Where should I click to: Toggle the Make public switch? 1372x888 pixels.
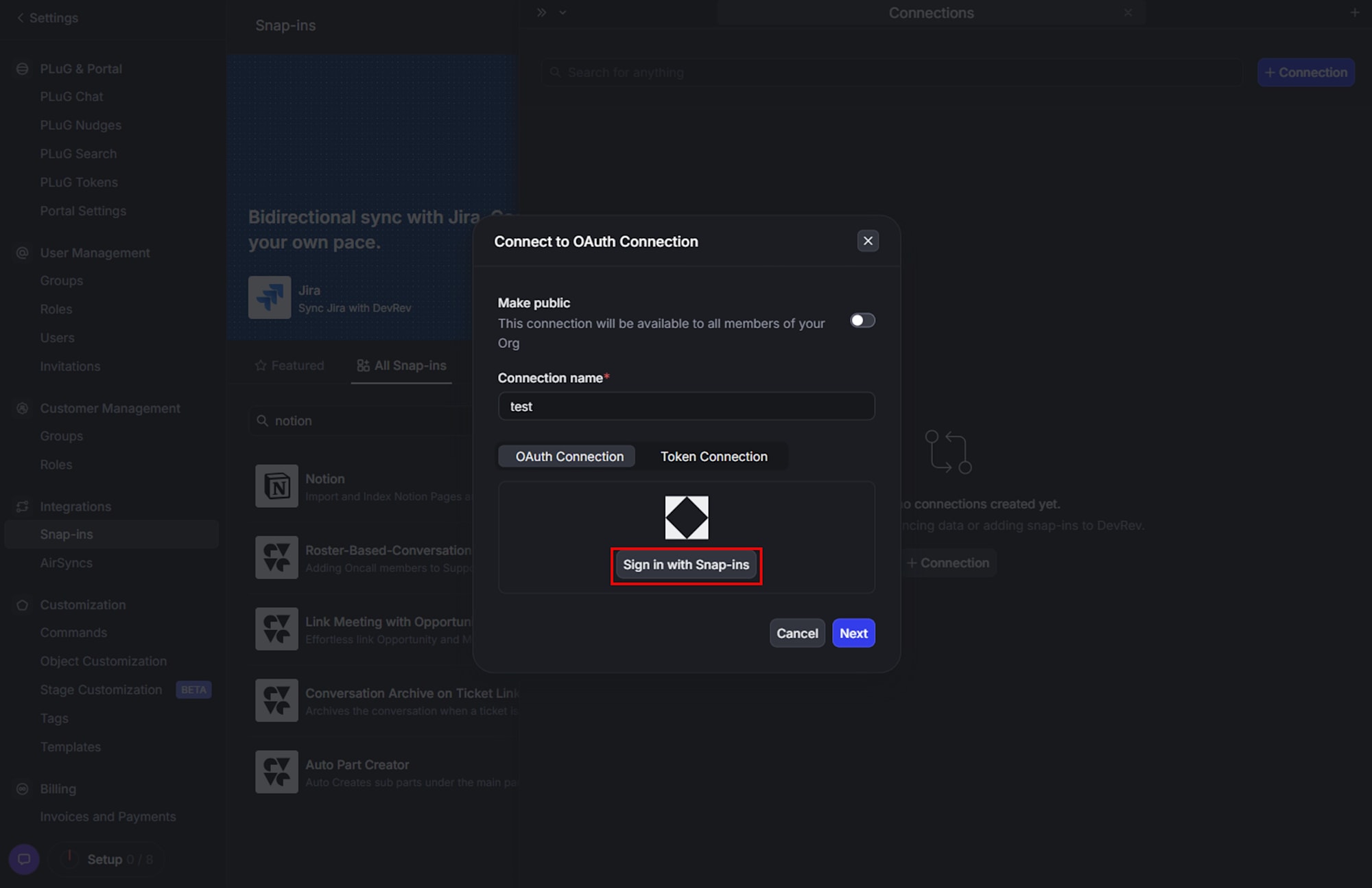(x=862, y=320)
